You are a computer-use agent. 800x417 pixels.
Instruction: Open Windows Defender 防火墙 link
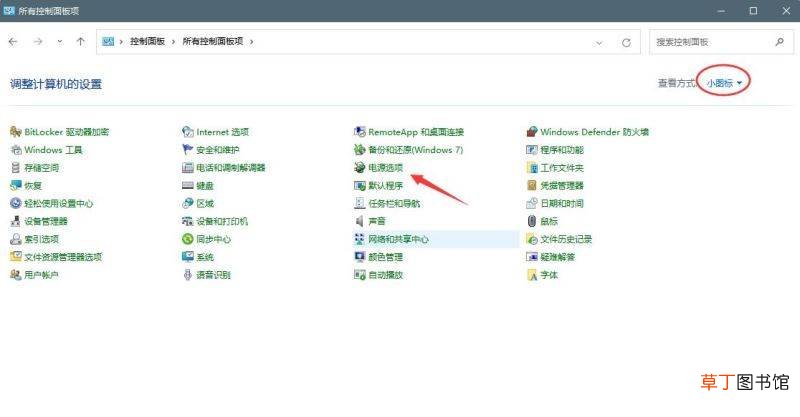[x=594, y=132]
